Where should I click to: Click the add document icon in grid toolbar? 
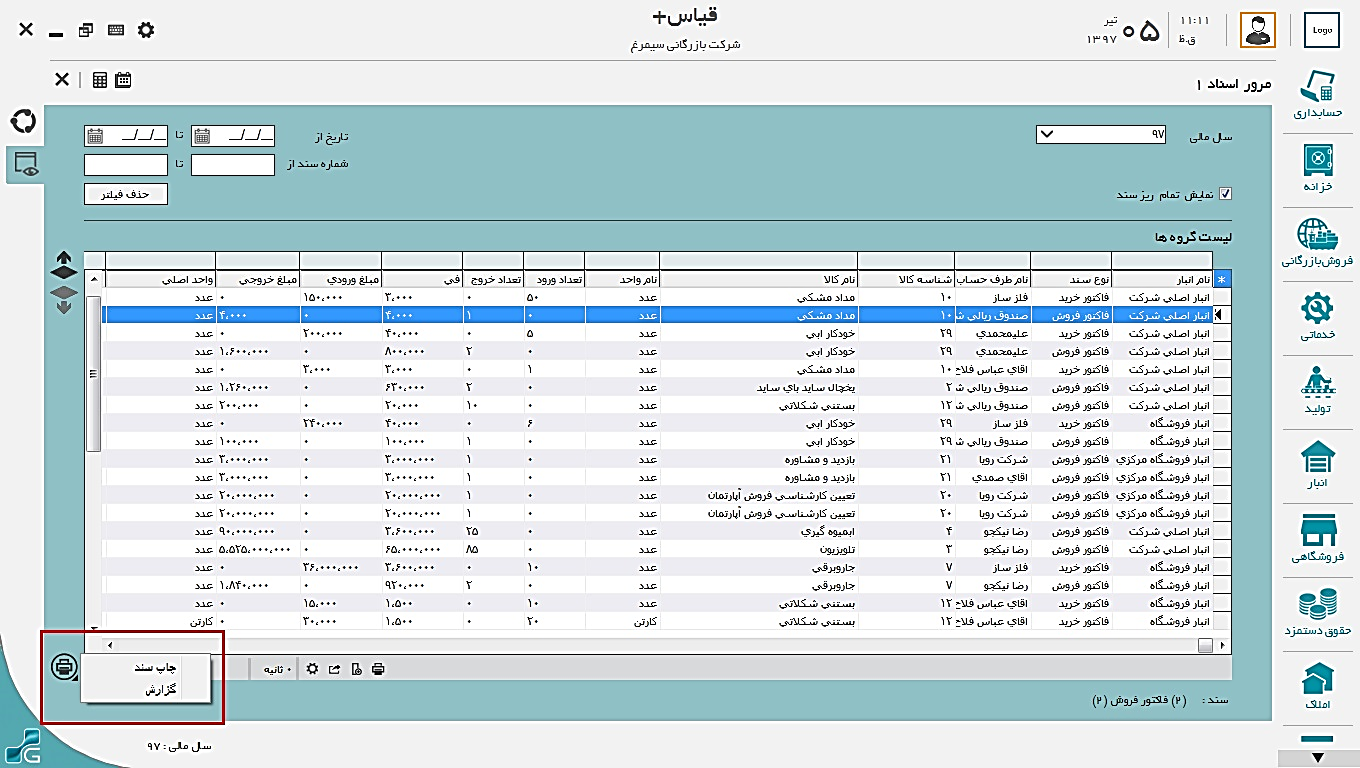(x=356, y=669)
